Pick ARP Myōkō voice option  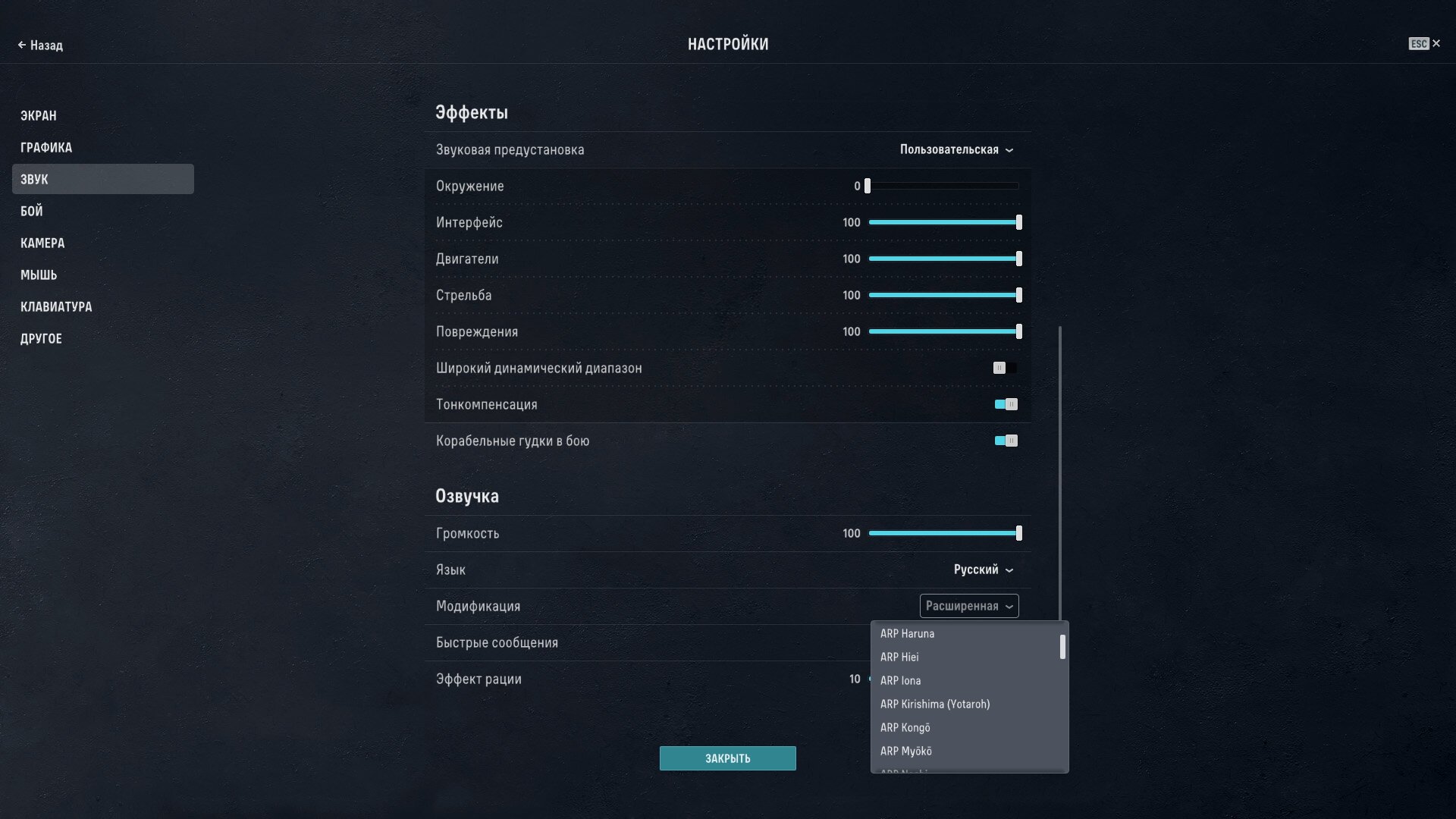[906, 752]
